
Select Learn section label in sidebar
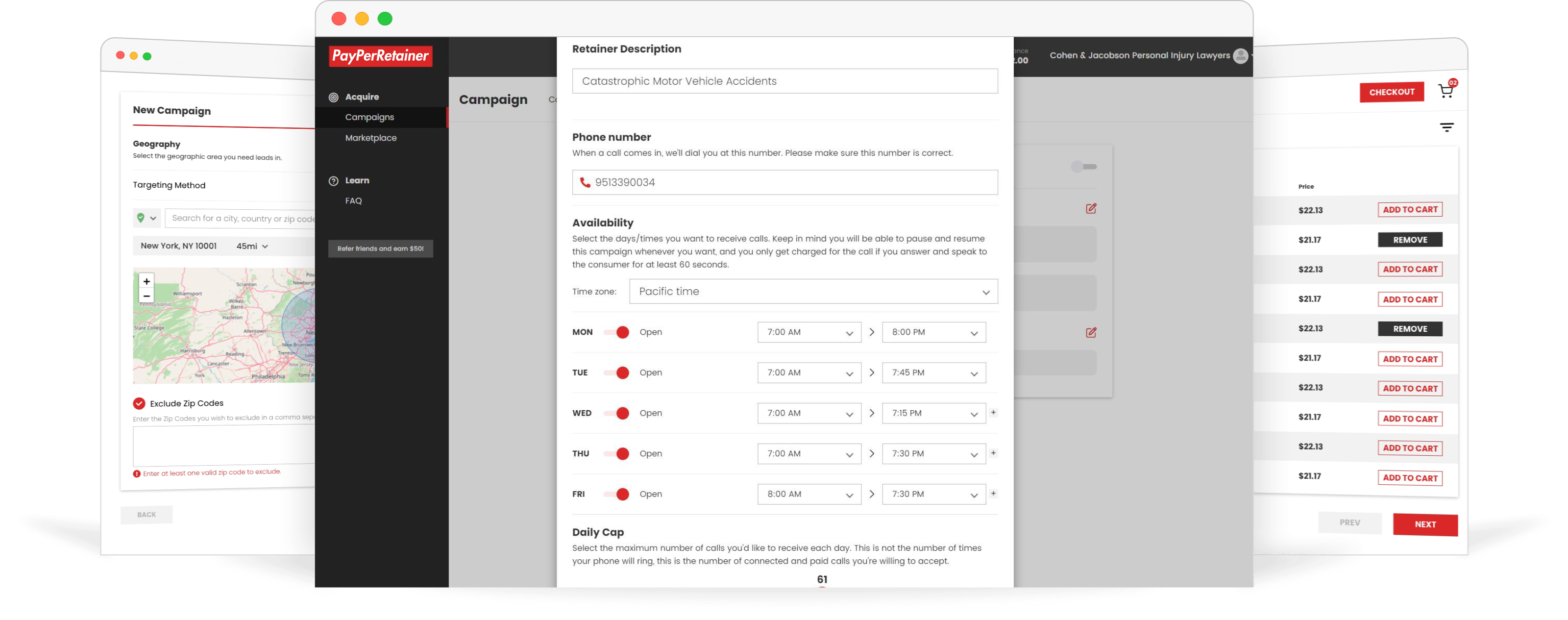(357, 180)
